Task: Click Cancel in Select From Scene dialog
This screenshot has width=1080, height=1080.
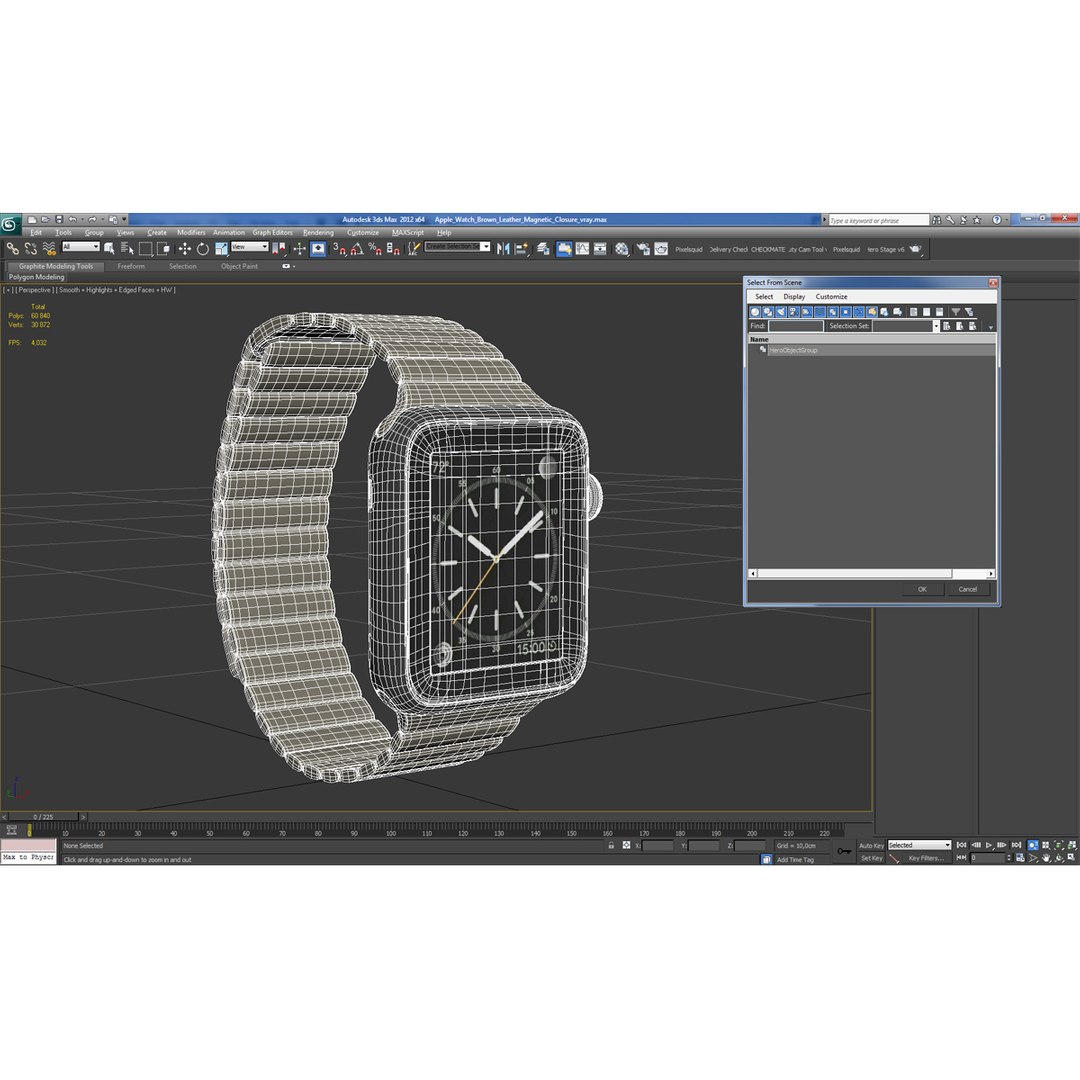Action: (968, 589)
